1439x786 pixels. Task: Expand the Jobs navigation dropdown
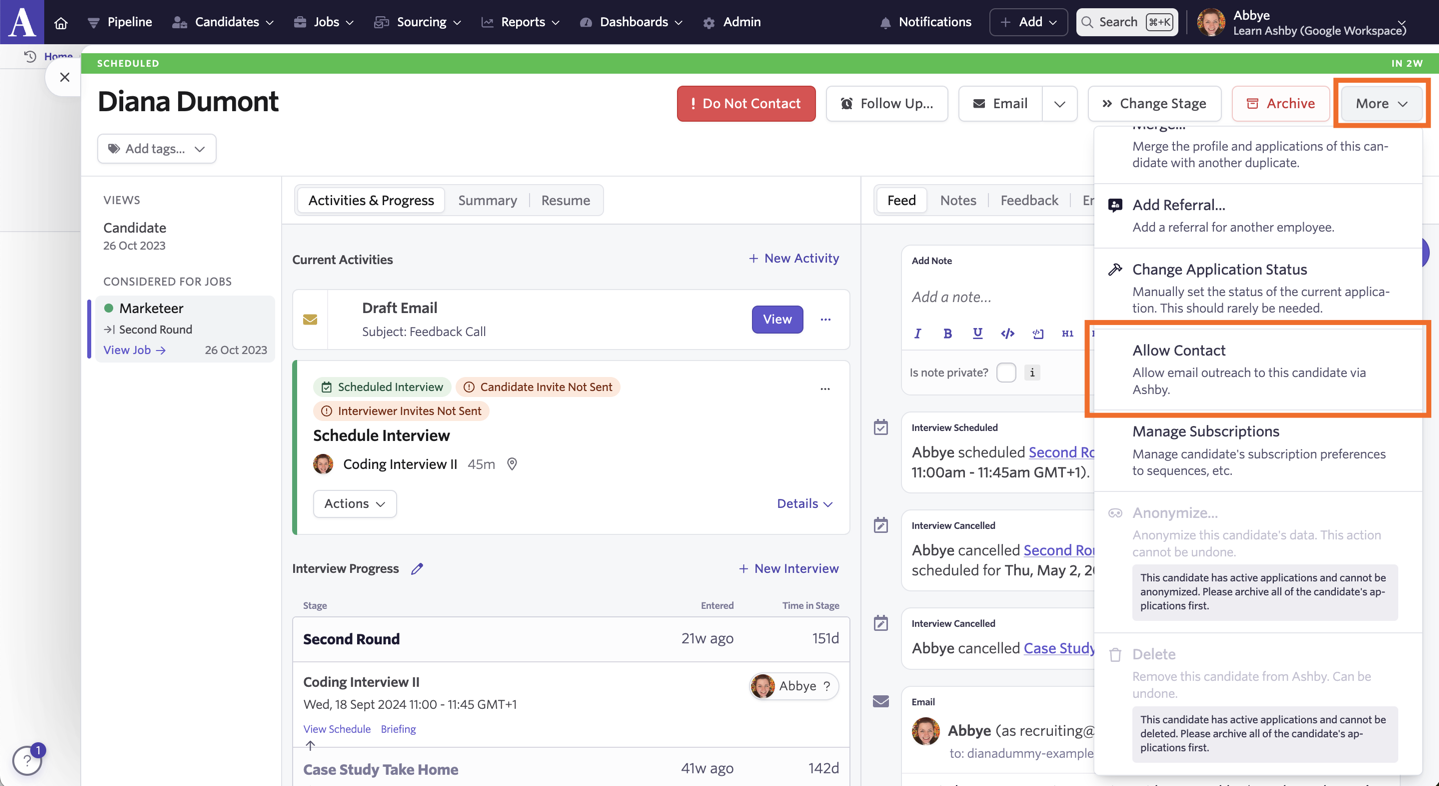[324, 22]
